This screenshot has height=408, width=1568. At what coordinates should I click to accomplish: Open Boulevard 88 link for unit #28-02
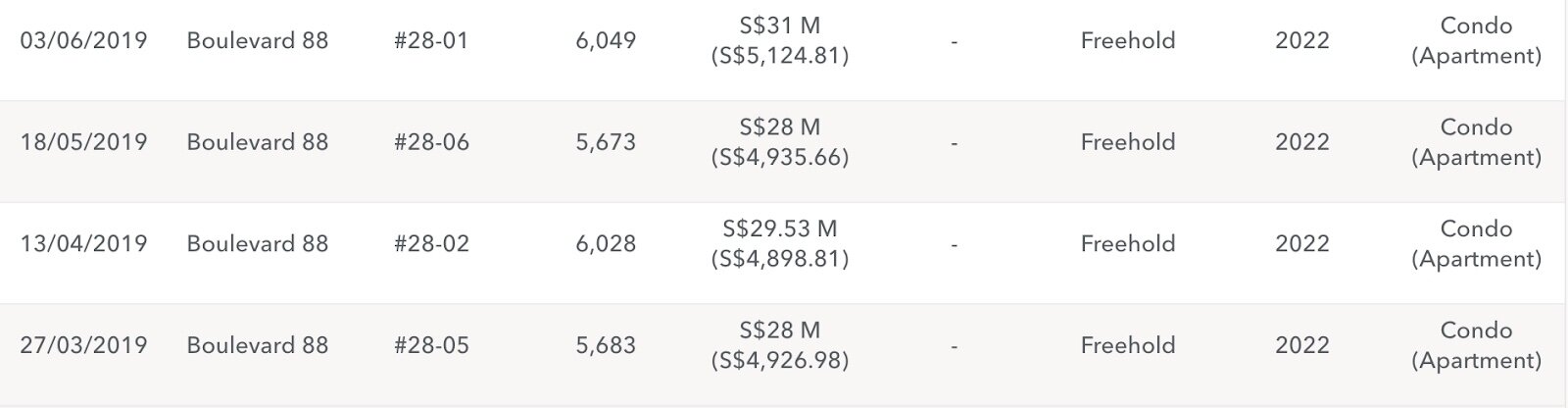pos(258,244)
